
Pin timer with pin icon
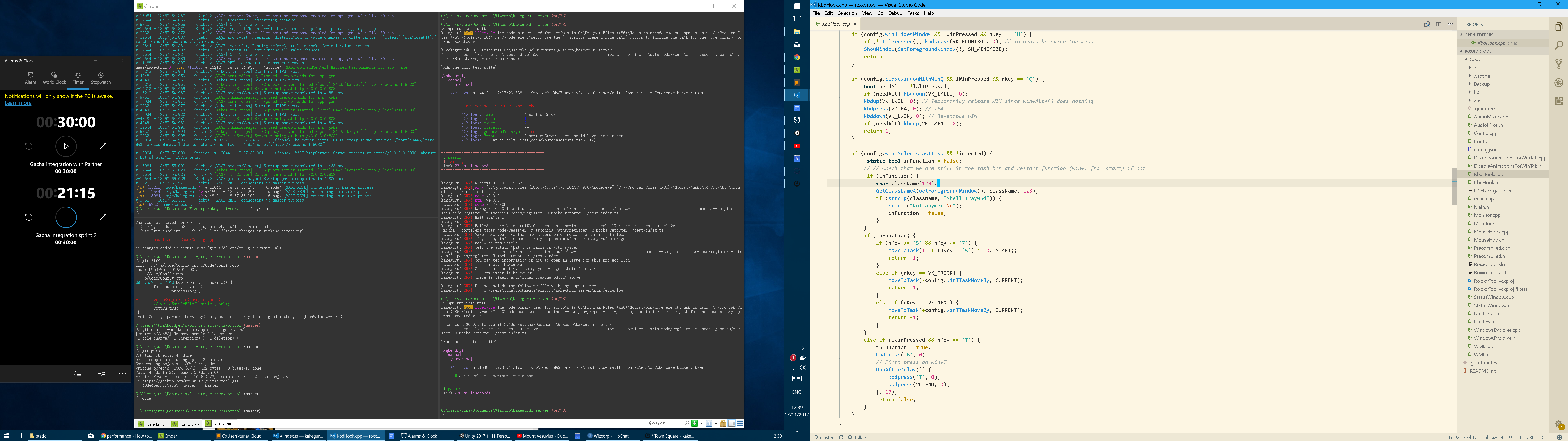(102, 374)
